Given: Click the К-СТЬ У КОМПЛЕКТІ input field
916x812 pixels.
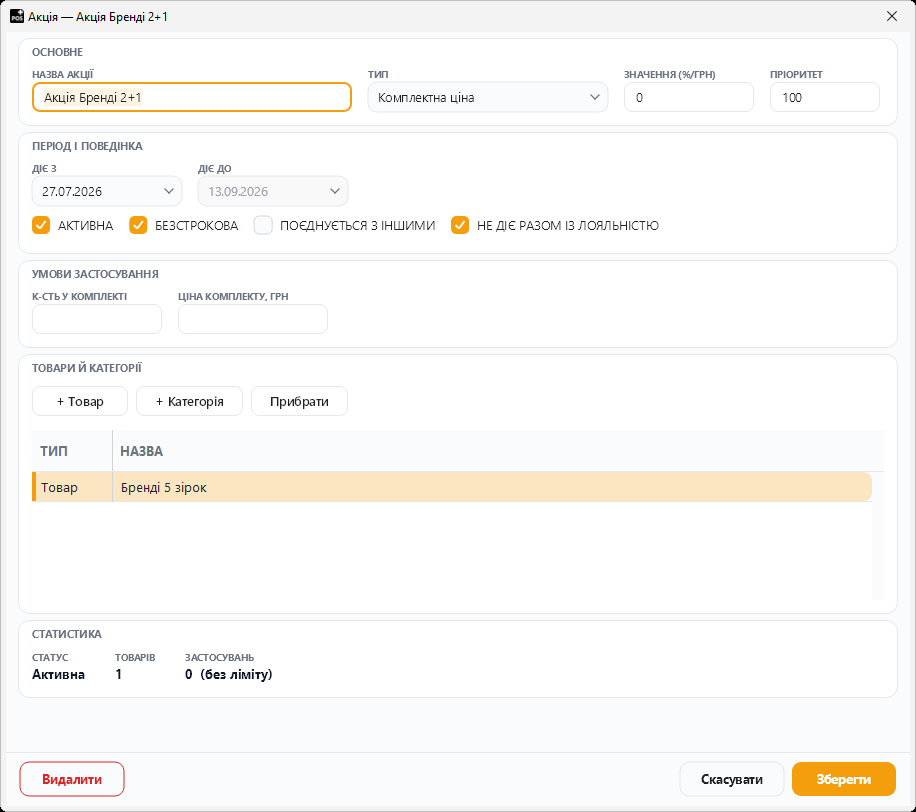Looking at the screenshot, I should (x=97, y=319).
